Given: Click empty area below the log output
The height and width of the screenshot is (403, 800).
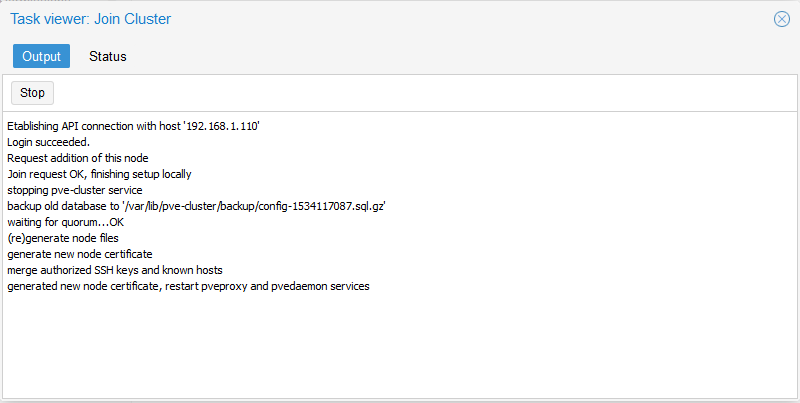Looking at the screenshot, I should click(x=400, y=350).
